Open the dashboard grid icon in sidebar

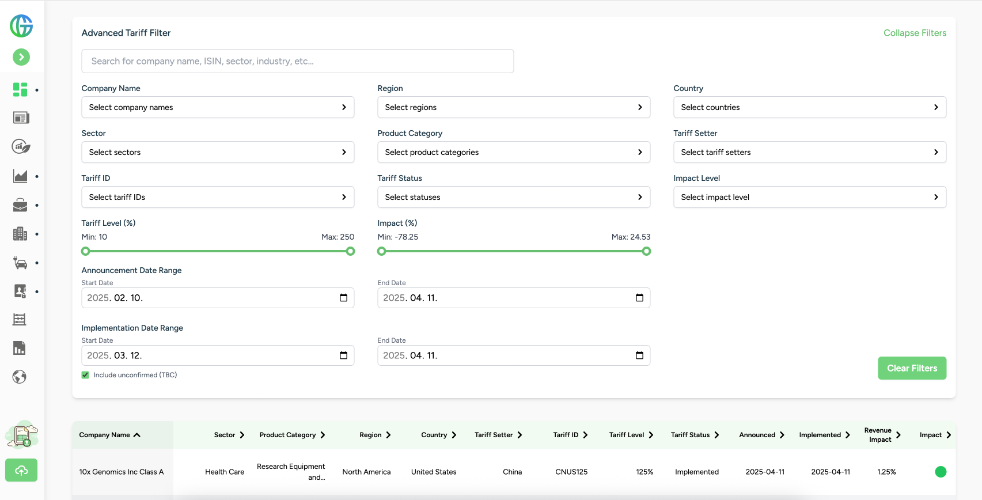20,89
